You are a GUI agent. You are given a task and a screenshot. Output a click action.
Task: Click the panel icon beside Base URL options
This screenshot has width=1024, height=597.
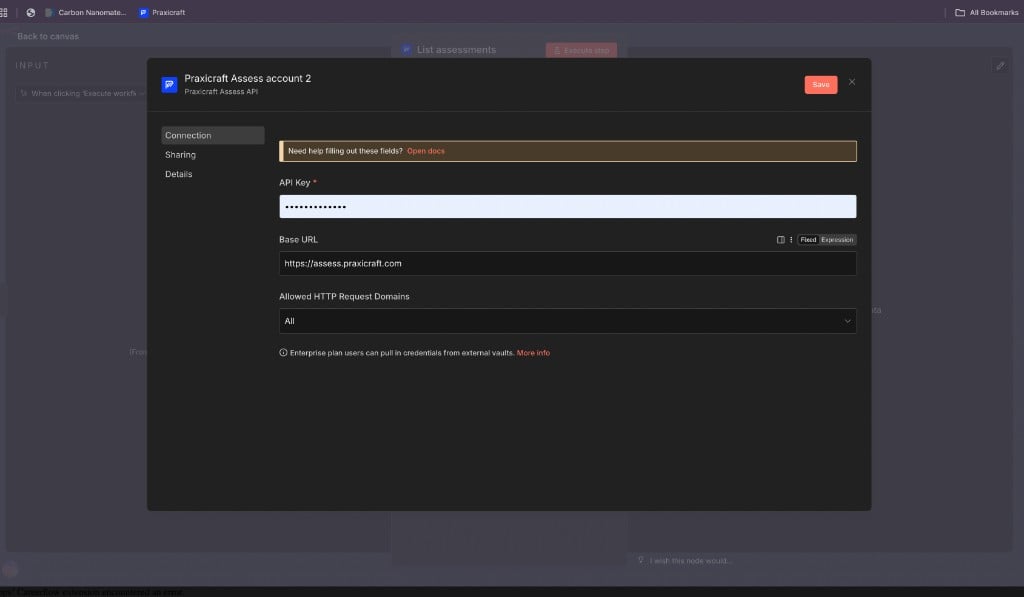pos(780,240)
